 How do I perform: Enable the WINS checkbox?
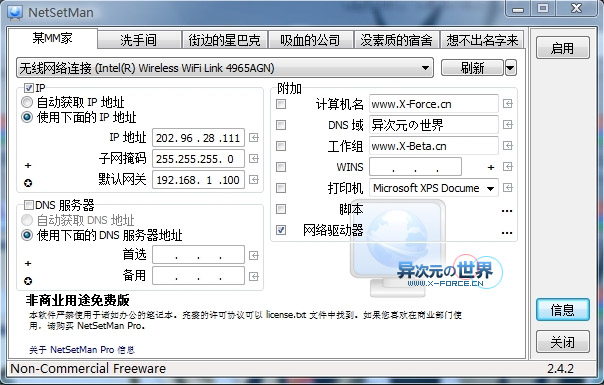click(281, 166)
